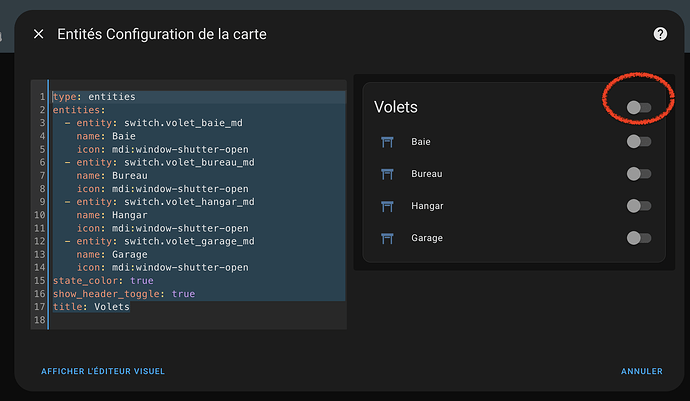This screenshot has width=690, height=401.
Task: Click the state_color: true line
Action: (x=103, y=280)
